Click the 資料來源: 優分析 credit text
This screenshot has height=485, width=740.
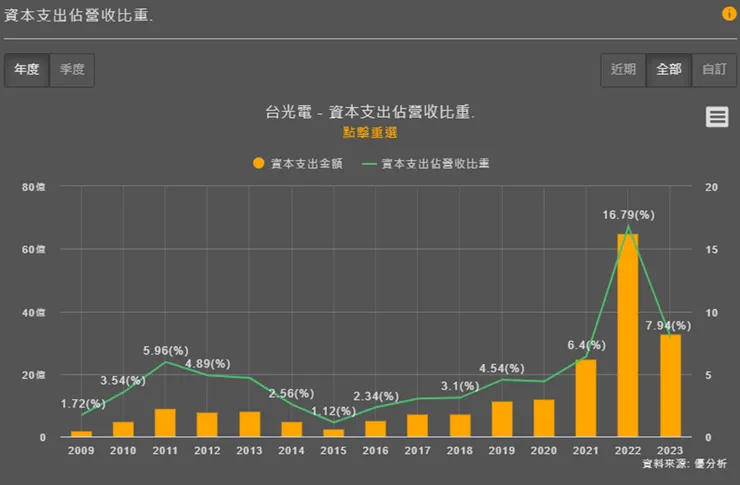pyautogui.click(x=684, y=464)
